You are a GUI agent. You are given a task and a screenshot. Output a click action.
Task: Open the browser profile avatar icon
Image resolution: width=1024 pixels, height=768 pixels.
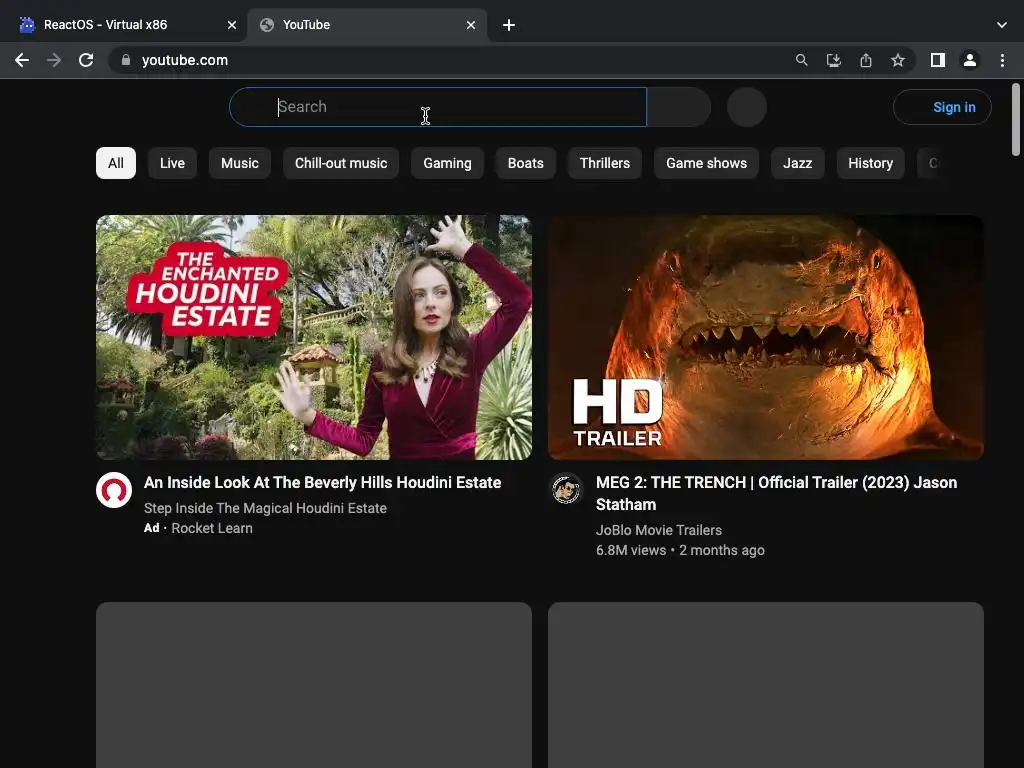[x=969, y=60]
